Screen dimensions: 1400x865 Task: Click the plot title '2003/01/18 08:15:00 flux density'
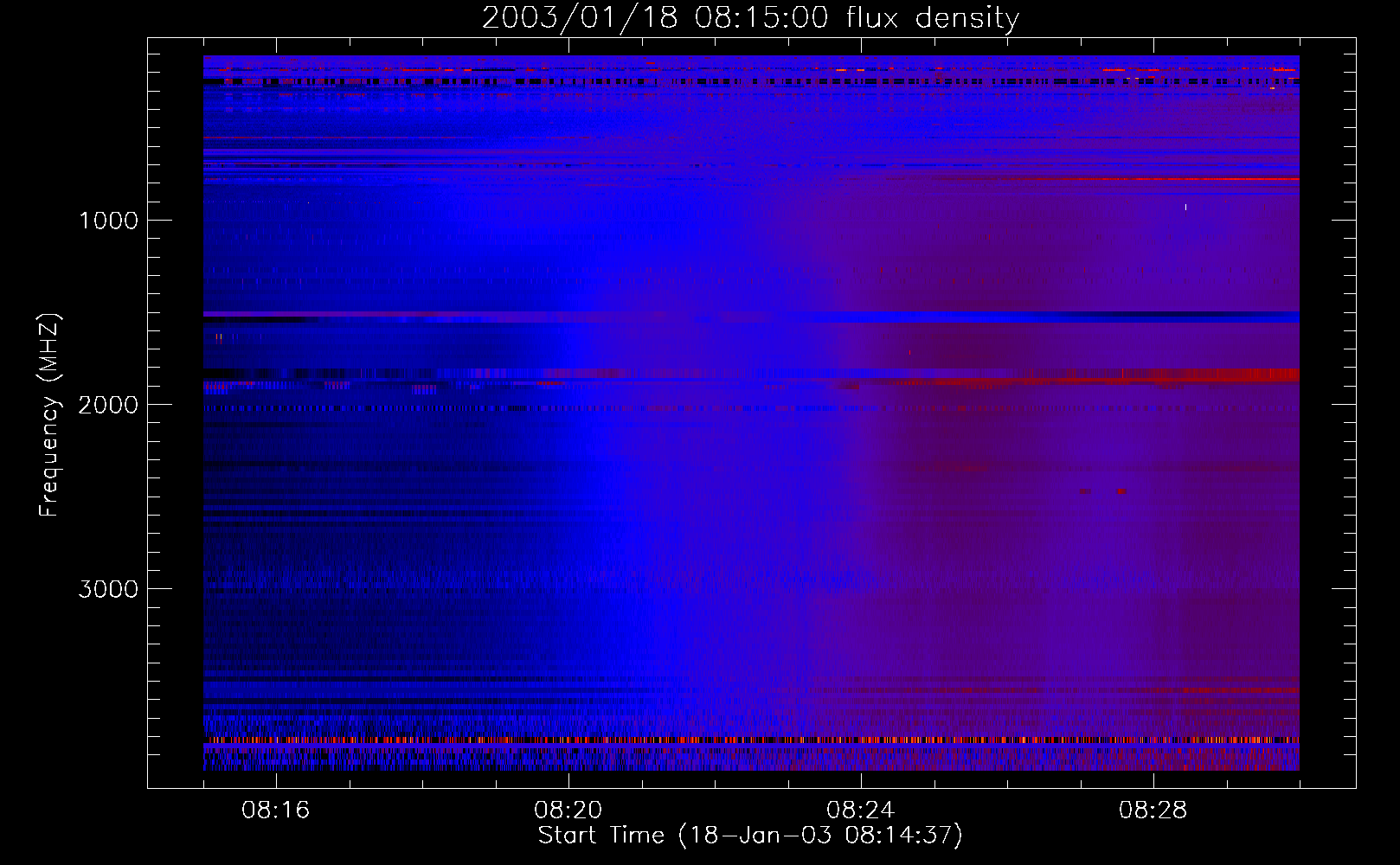(750, 17)
